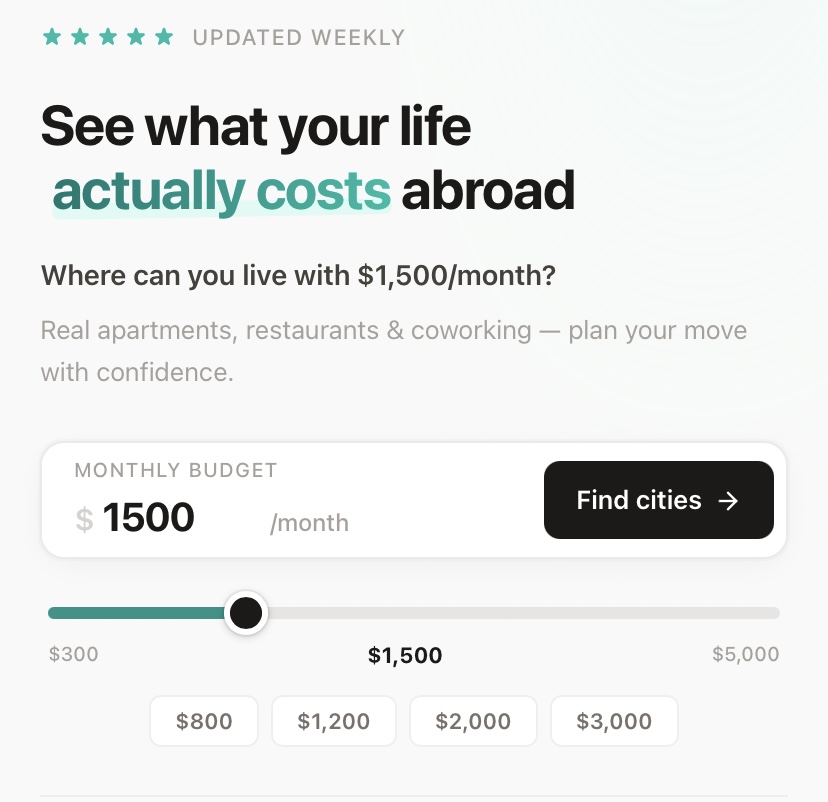Screen dimensions: 828x802
Task: Click the second star icon
Action: (80, 37)
